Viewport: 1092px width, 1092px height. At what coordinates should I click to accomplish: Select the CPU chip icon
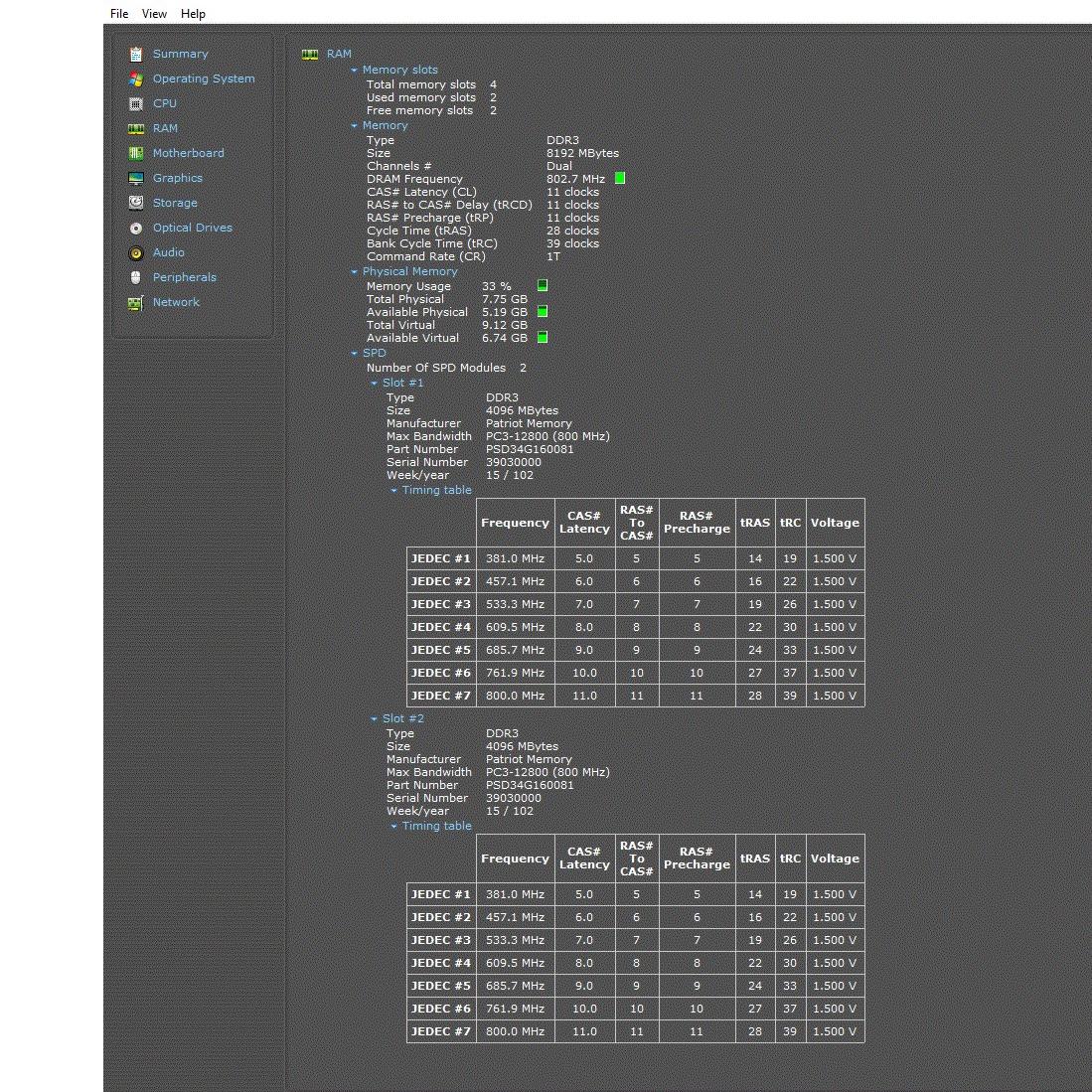point(136,103)
